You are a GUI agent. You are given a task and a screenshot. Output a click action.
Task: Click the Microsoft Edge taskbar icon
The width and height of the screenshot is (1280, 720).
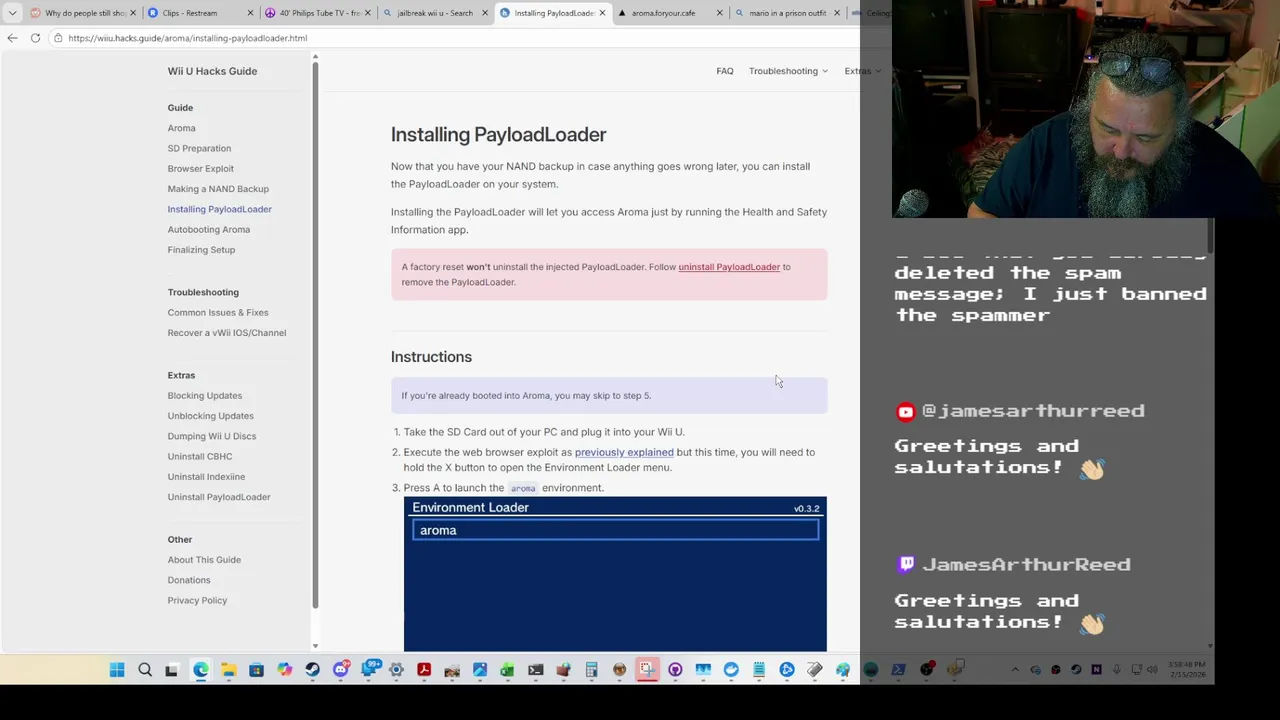click(201, 670)
